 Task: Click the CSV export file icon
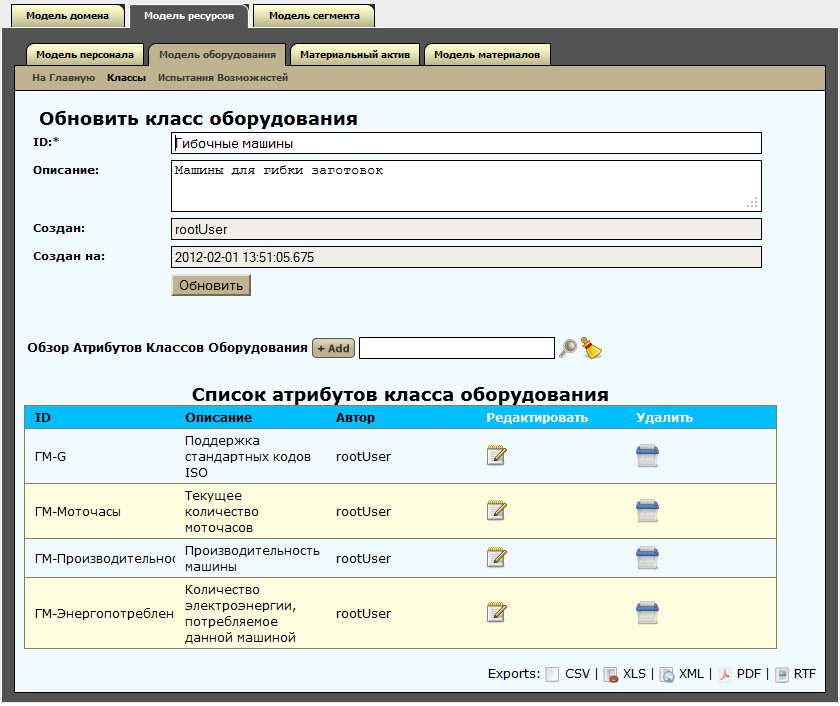[552, 674]
